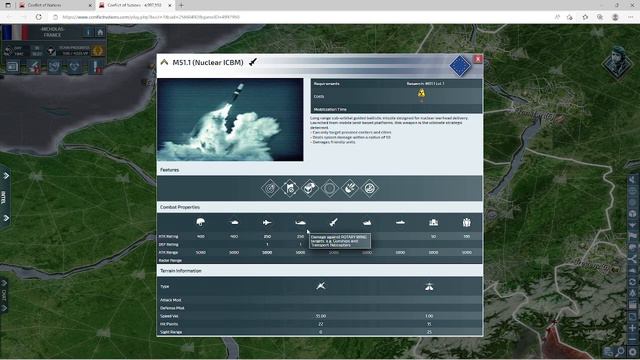Expand the Chat side panel

[4, 295]
